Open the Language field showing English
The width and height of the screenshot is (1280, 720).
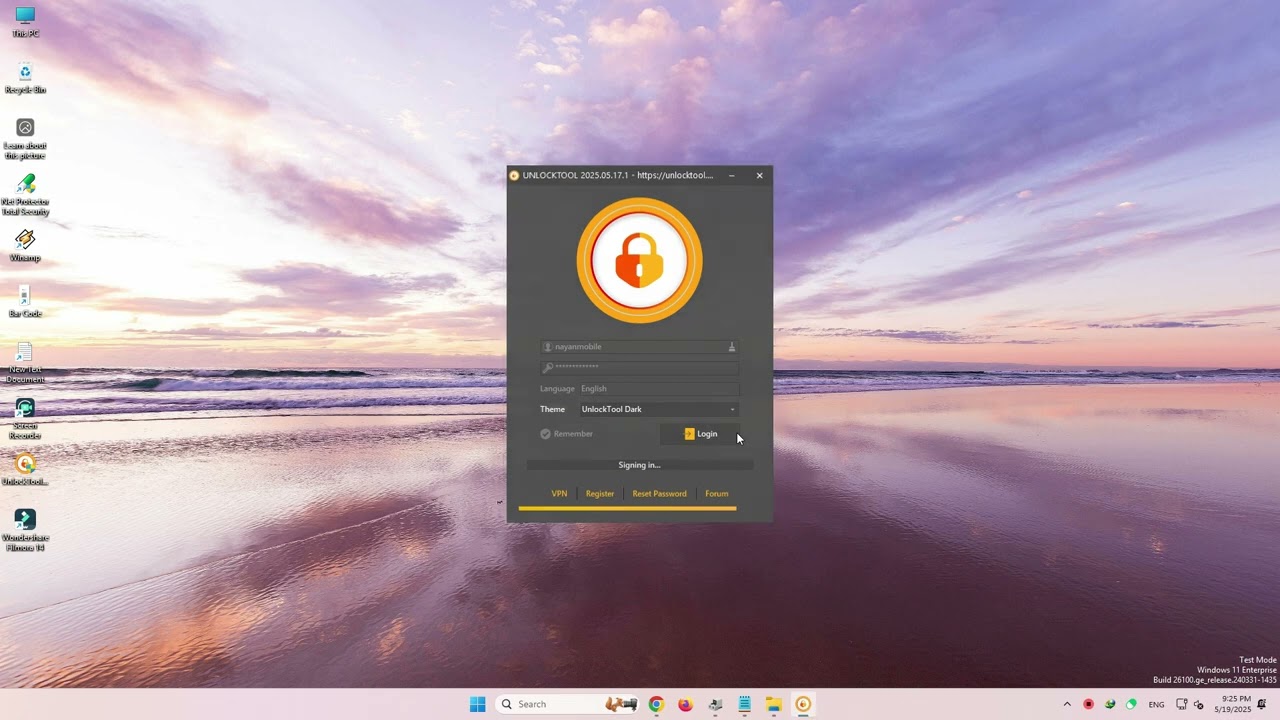(x=659, y=389)
